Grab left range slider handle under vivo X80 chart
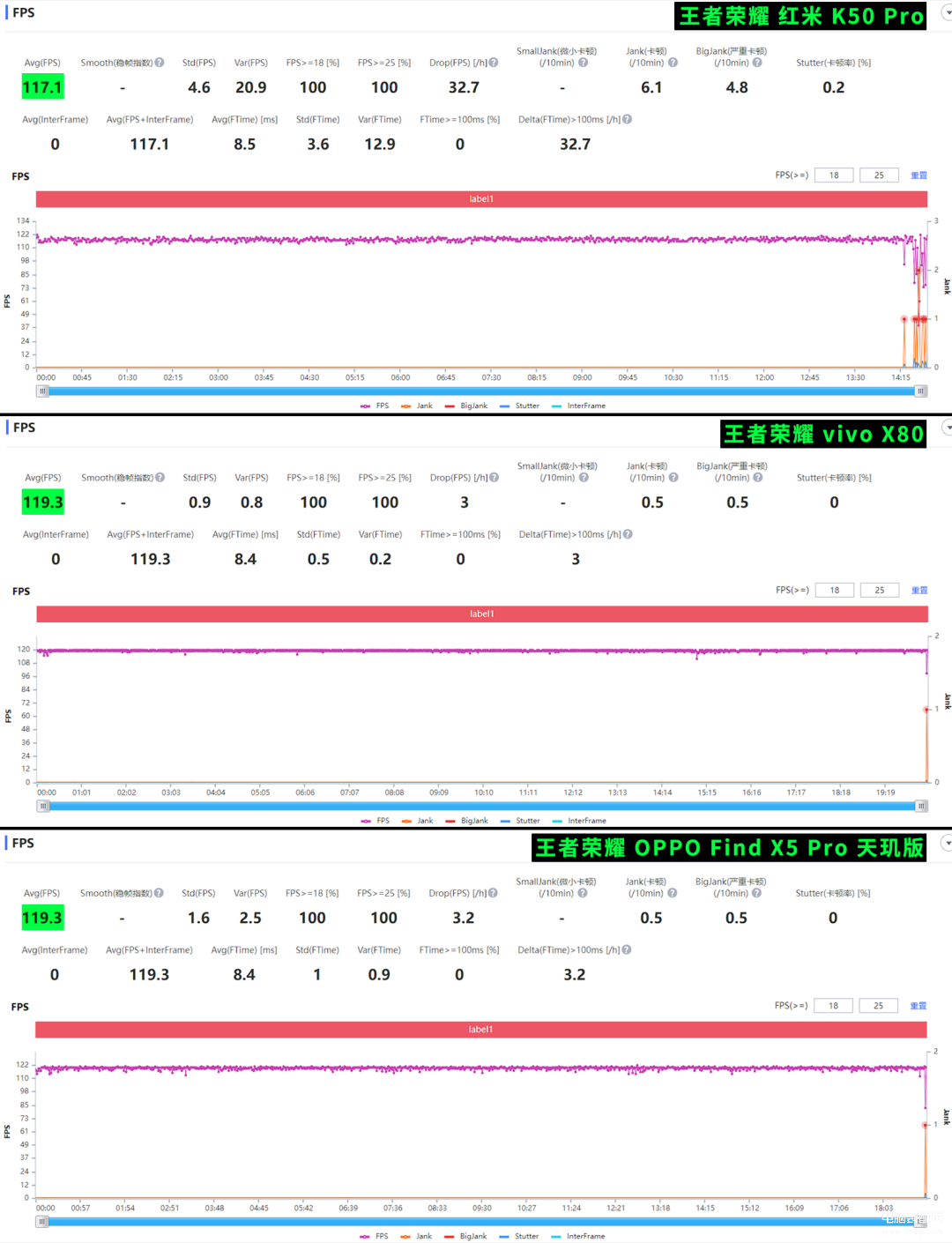Viewport: 952px width, 1243px height. [x=42, y=807]
